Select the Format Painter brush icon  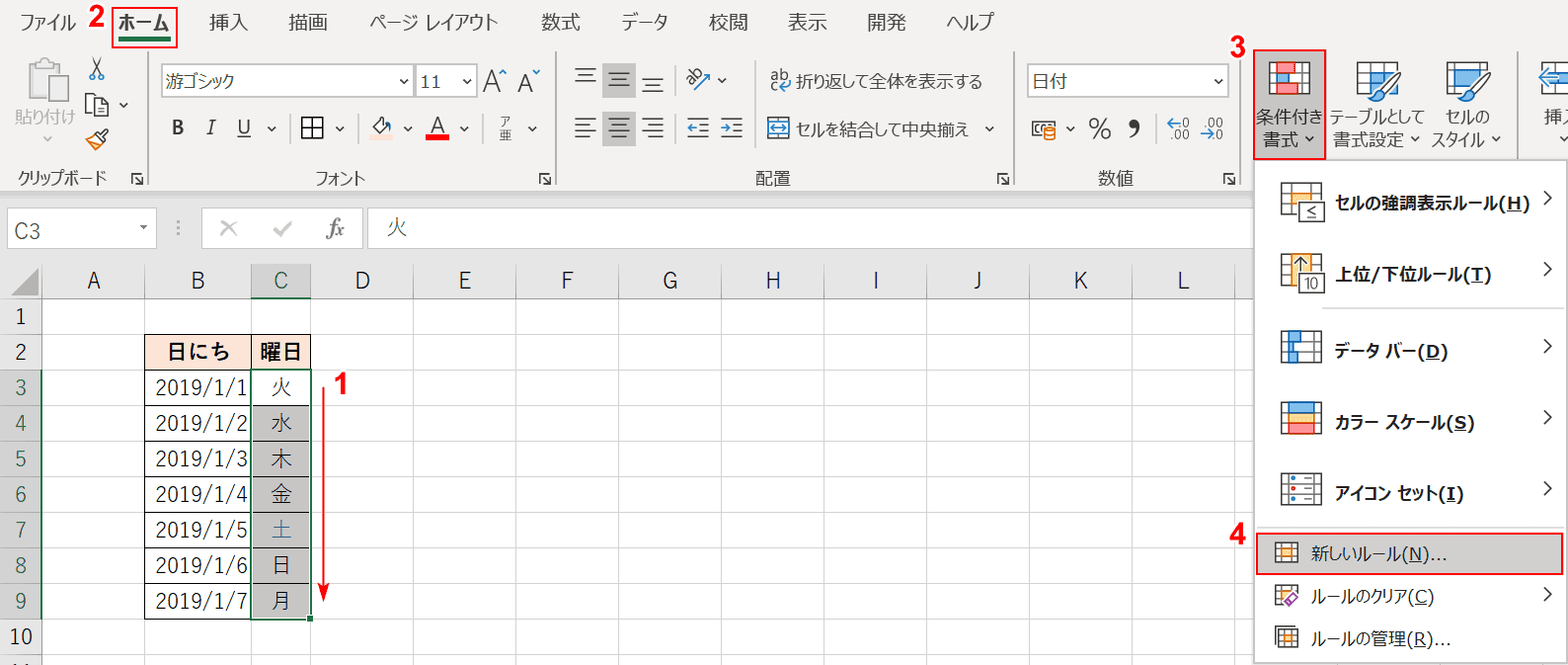point(97,139)
